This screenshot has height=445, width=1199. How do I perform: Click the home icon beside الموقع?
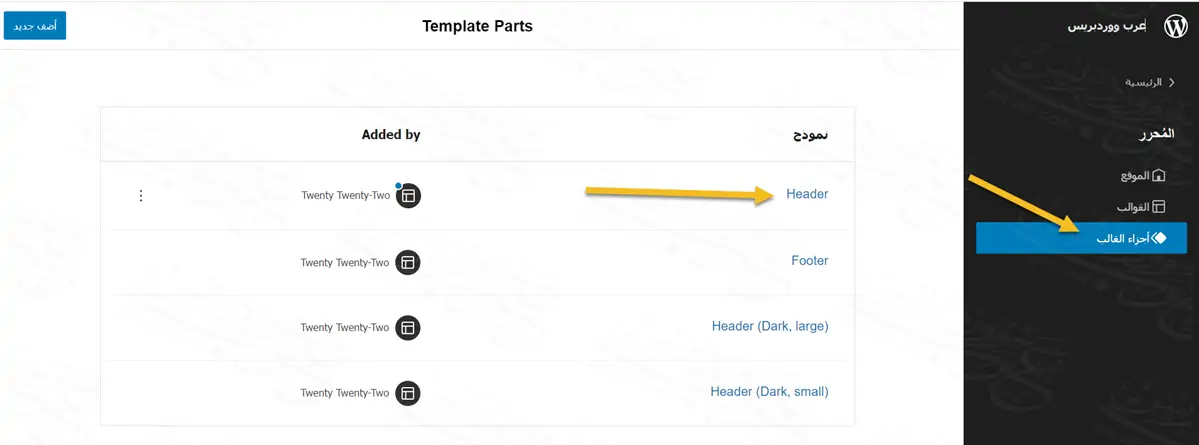1159,176
